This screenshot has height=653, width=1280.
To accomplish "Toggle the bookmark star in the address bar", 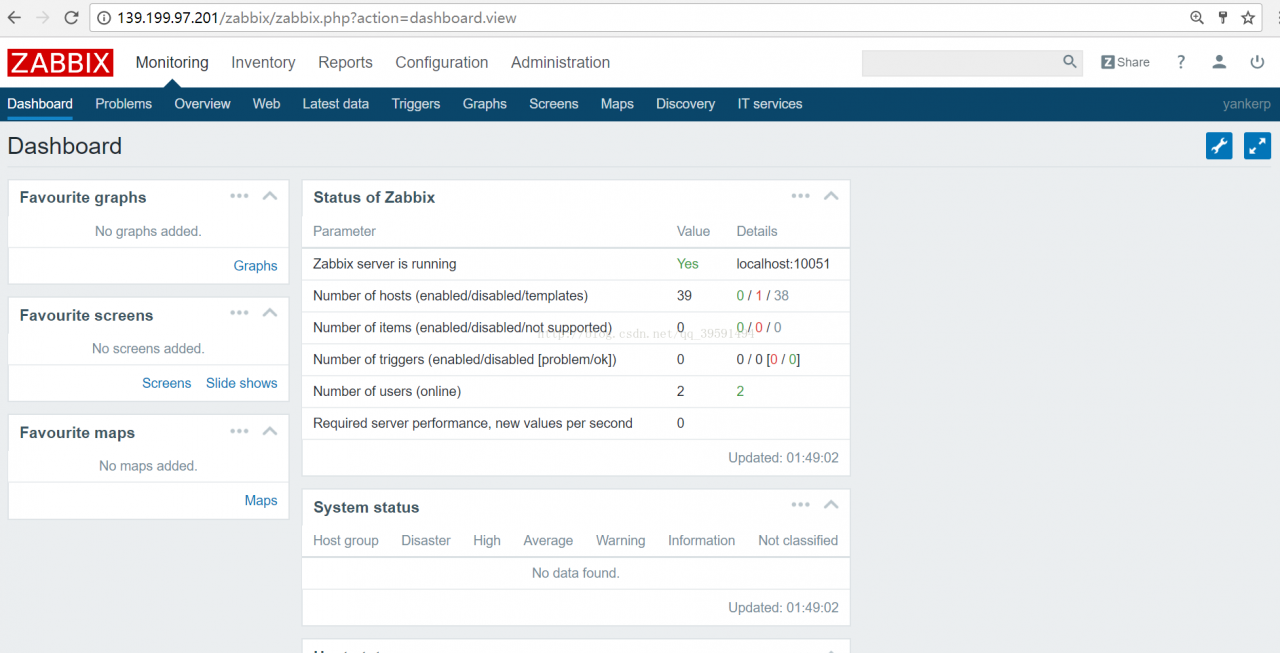I will 1246,17.
